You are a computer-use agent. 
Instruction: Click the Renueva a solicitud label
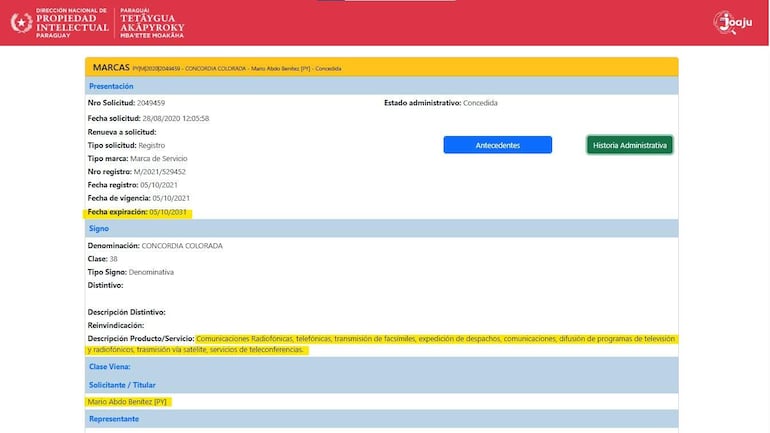pos(122,132)
